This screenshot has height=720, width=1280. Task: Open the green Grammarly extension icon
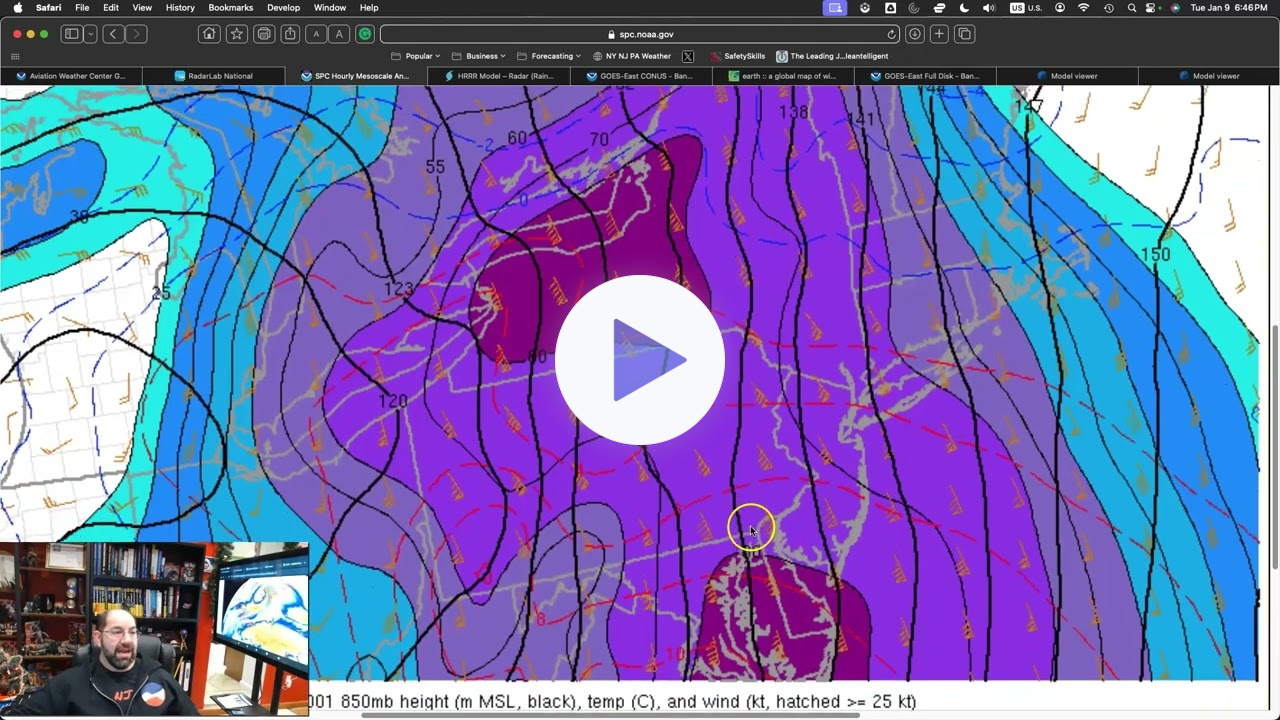(x=364, y=34)
